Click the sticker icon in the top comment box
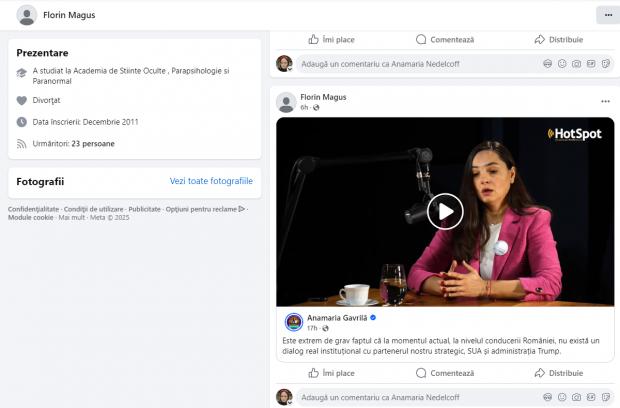 click(x=606, y=63)
